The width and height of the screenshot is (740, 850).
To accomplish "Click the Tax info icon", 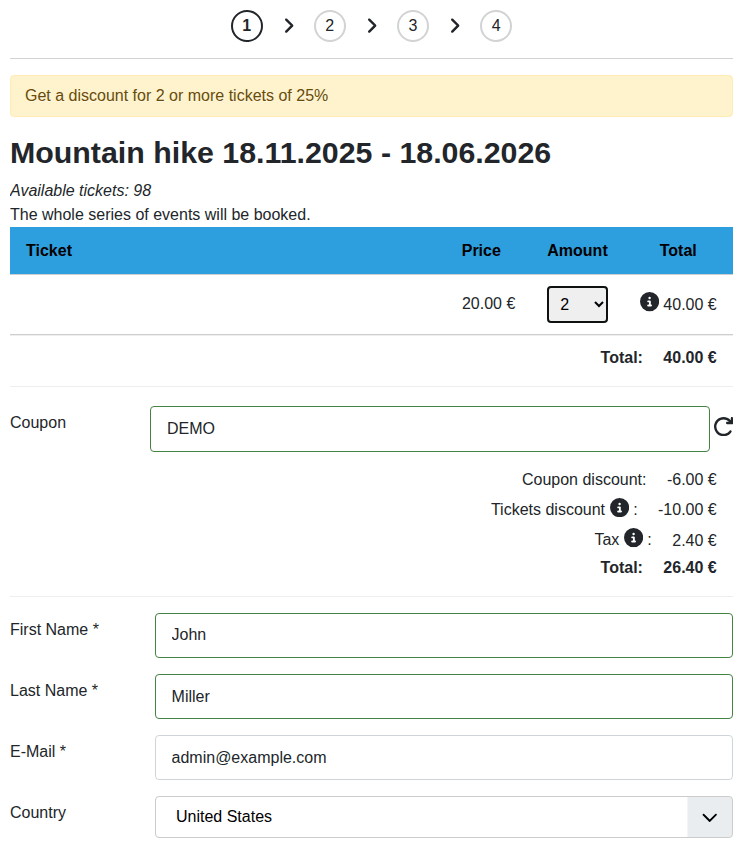I will pyautogui.click(x=633, y=538).
